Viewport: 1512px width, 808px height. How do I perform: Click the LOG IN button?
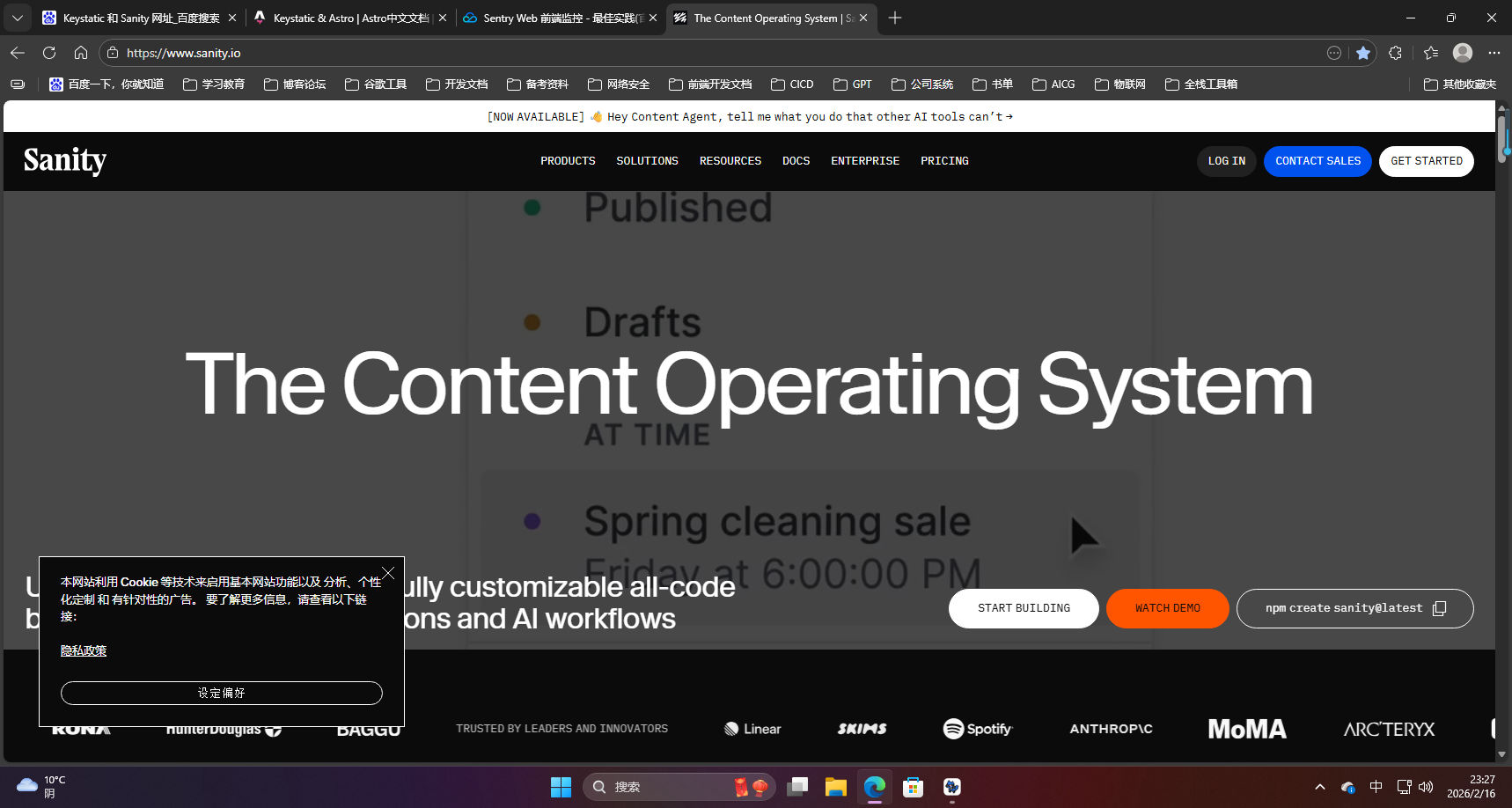pyautogui.click(x=1227, y=161)
